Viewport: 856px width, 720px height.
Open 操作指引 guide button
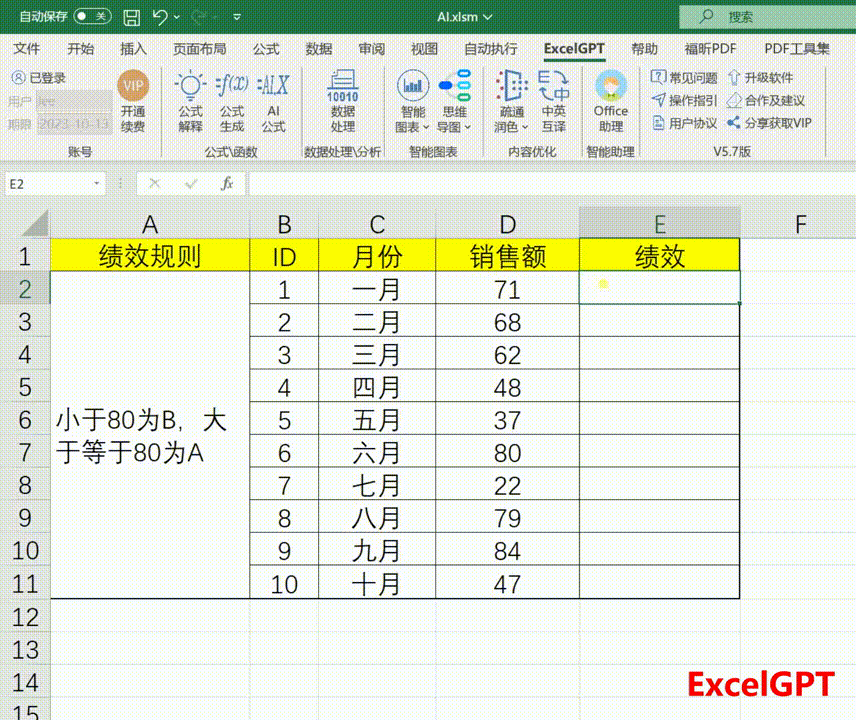(683, 100)
